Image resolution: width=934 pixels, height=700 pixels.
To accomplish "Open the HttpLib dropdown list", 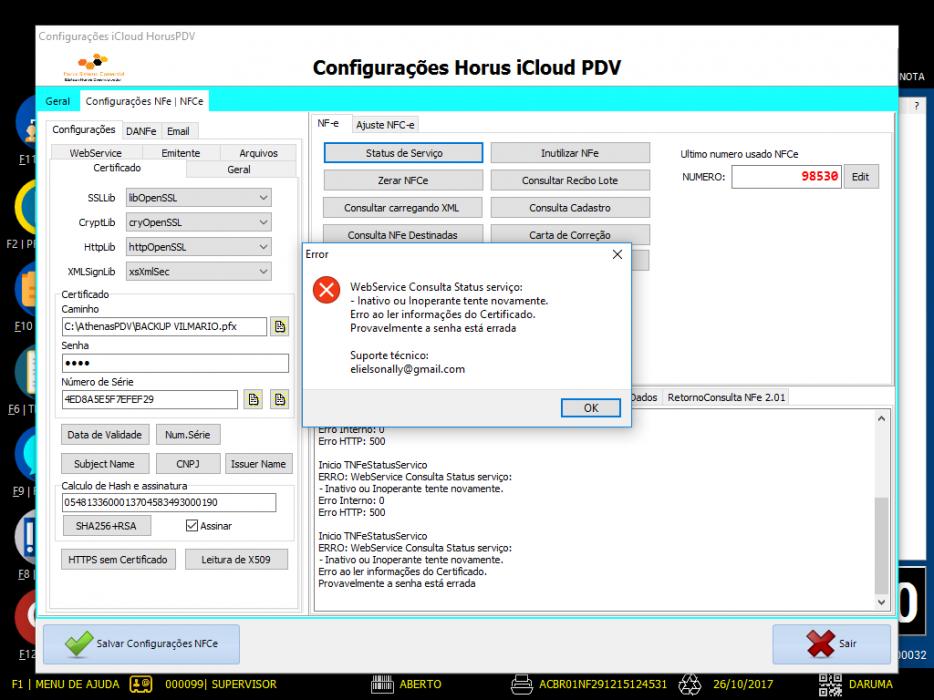I will point(198,247).
